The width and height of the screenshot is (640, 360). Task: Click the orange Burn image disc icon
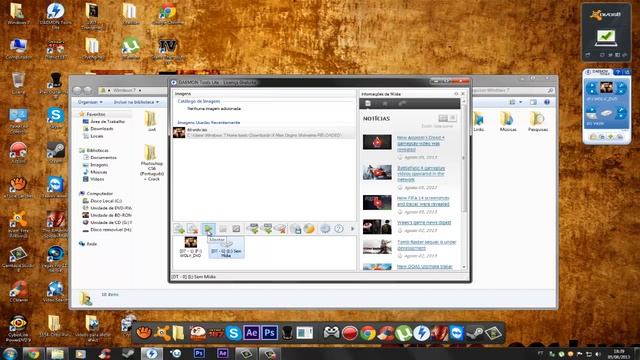(309, 229)
